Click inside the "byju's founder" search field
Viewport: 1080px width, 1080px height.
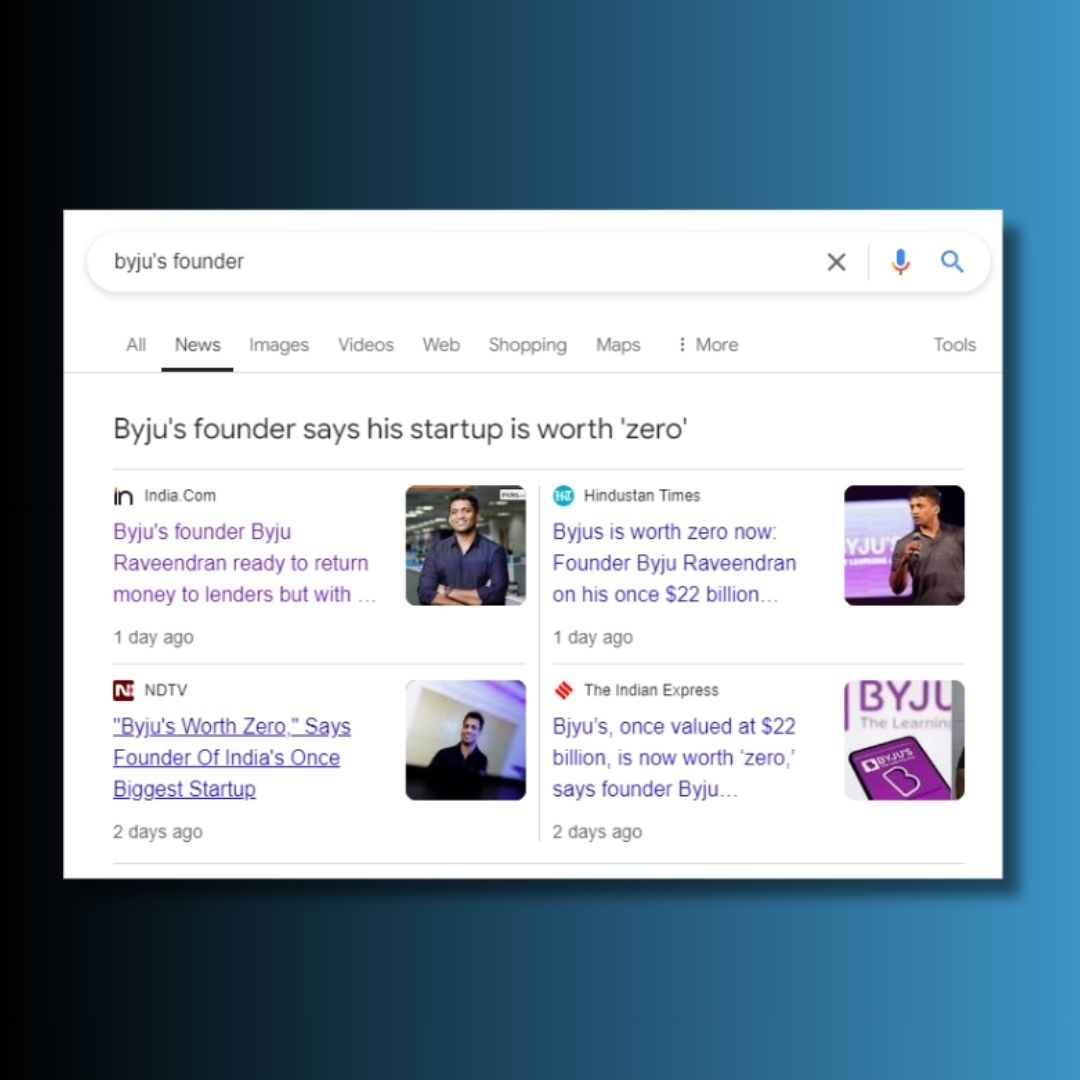pos(450,262)
